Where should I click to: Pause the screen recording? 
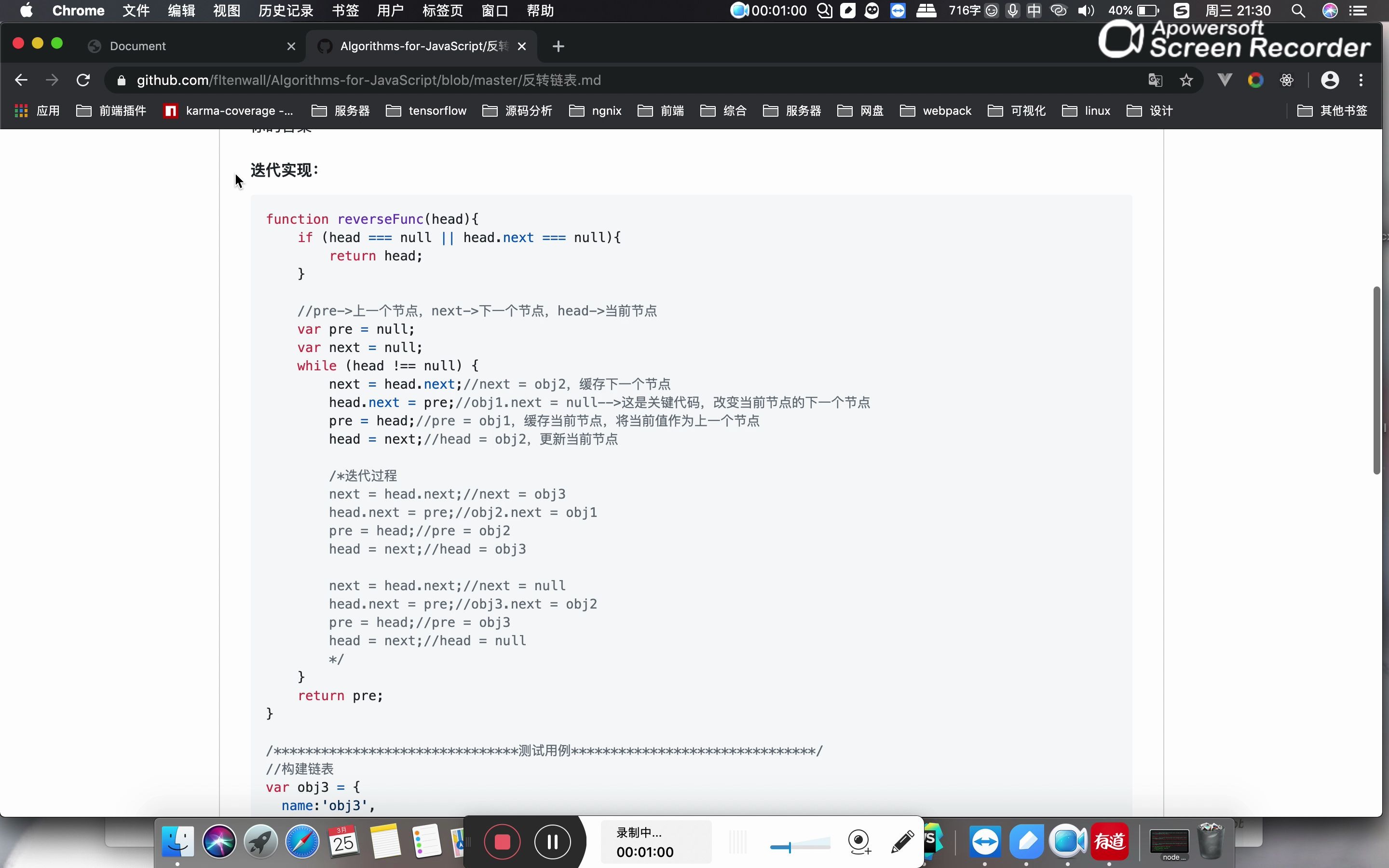553,841
